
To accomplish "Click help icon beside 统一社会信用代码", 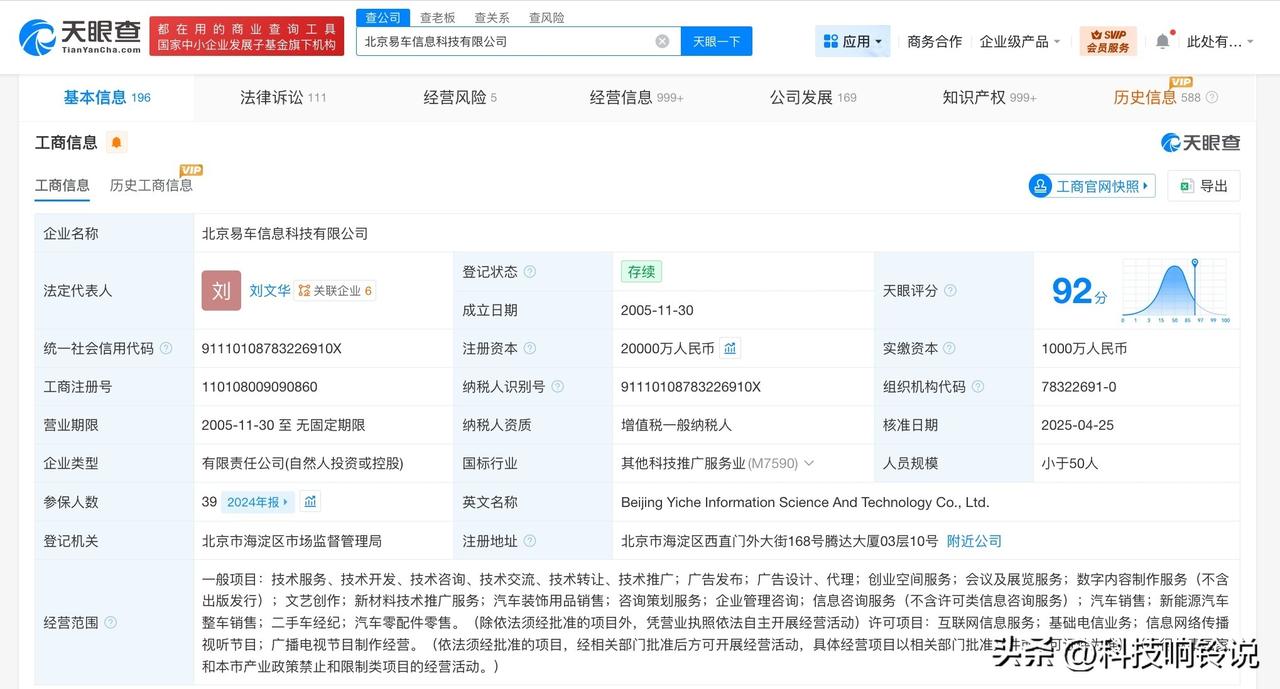I will (166, 349).
